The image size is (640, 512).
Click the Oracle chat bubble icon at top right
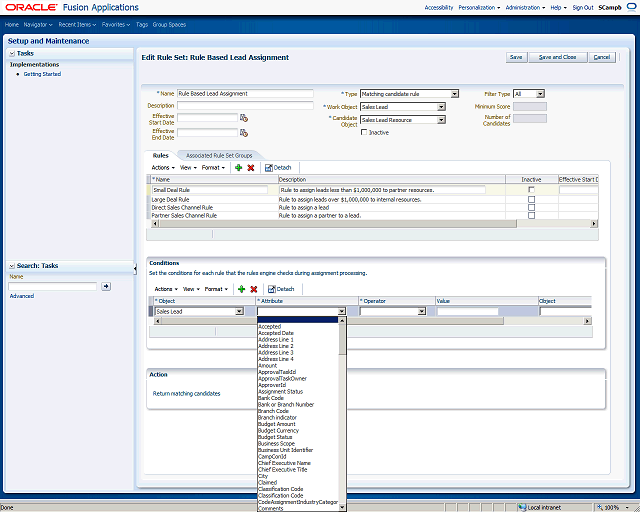[631, 7]
